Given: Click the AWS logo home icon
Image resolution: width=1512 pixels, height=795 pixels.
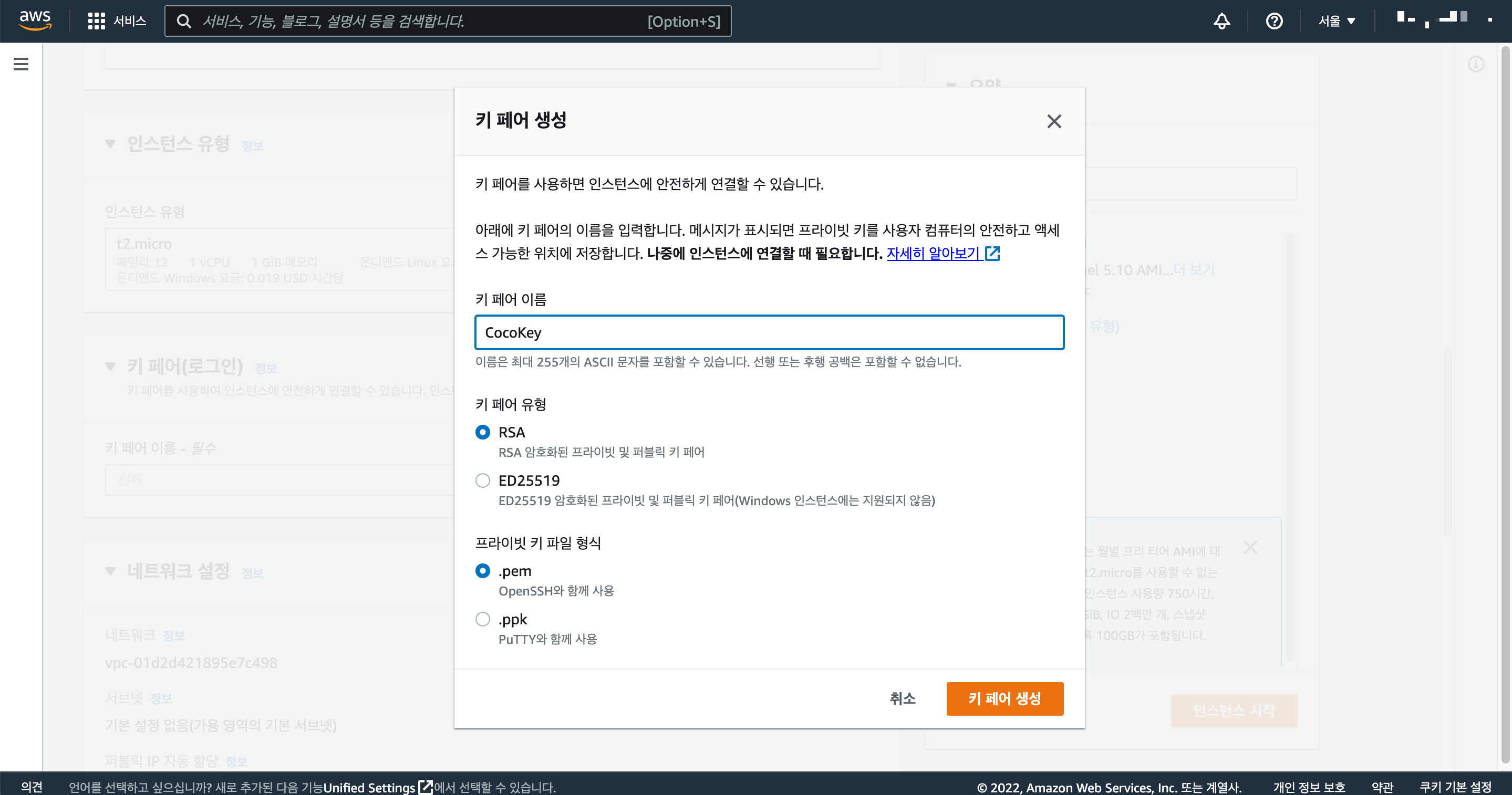Looking at the screenshot, I should point(35,20).
